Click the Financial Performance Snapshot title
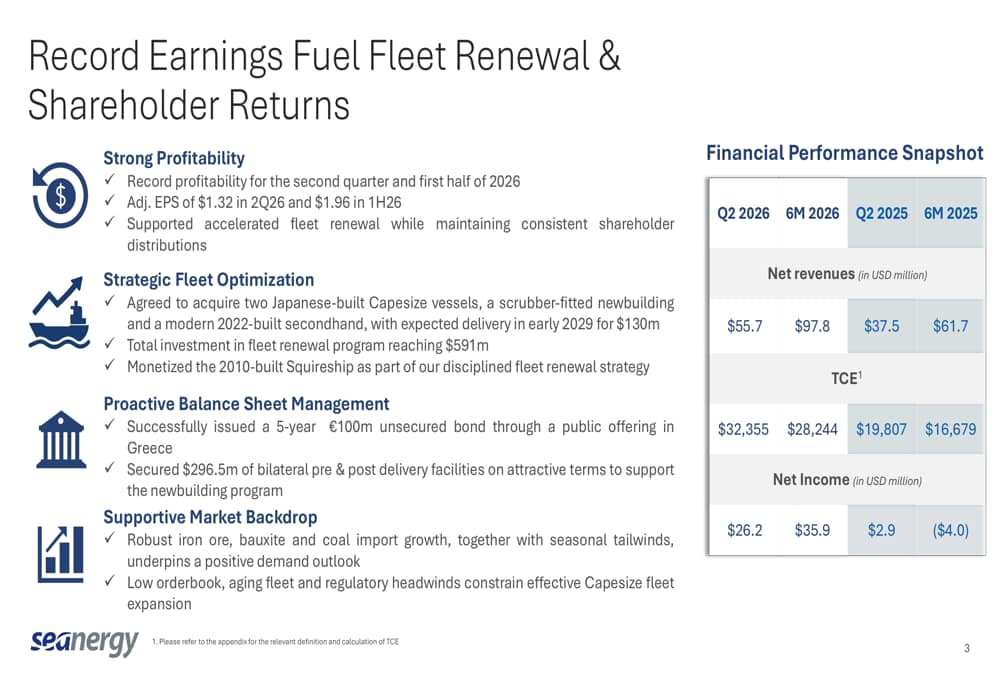The width and height of the screenshot is (1000, 685). click(x=845, y=153)
